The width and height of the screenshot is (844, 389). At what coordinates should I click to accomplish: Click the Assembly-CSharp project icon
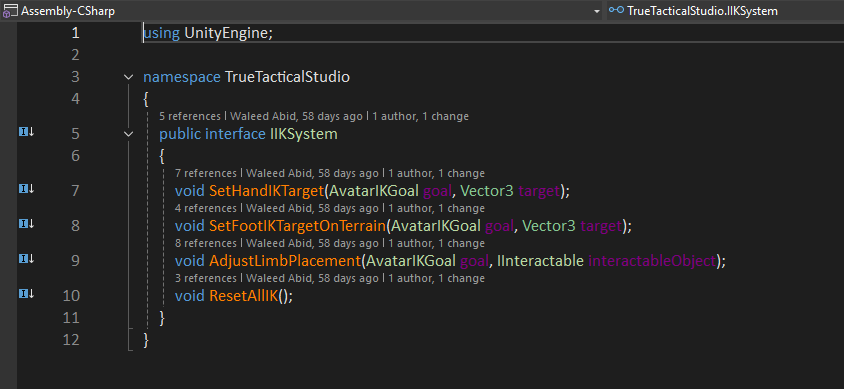click(x=10, y=11)
